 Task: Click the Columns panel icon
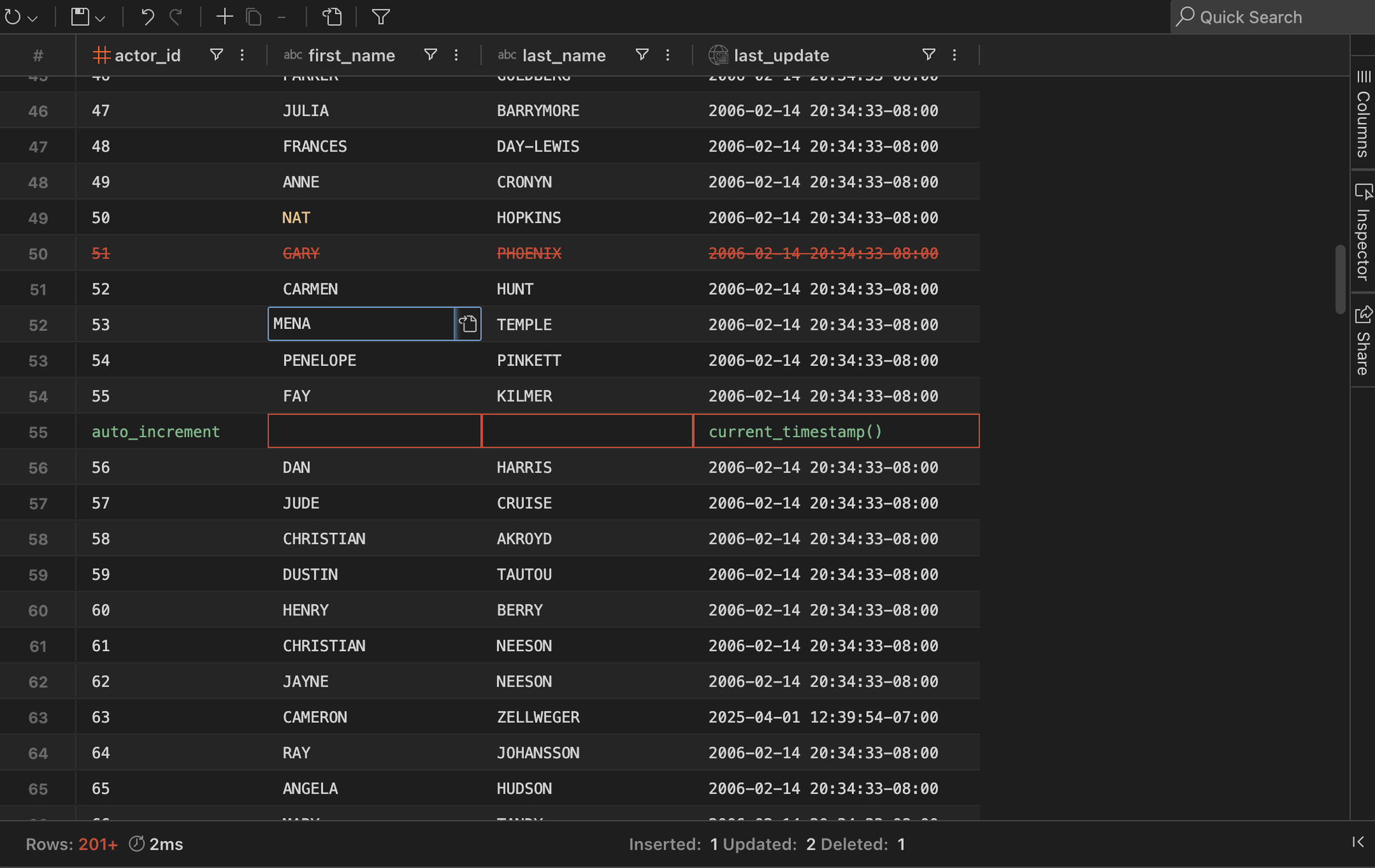pos(1364,77)
